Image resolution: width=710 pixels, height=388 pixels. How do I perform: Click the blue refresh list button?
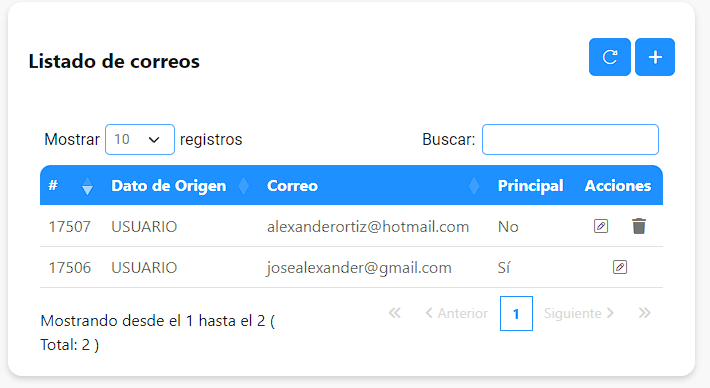tap(609, 57)
